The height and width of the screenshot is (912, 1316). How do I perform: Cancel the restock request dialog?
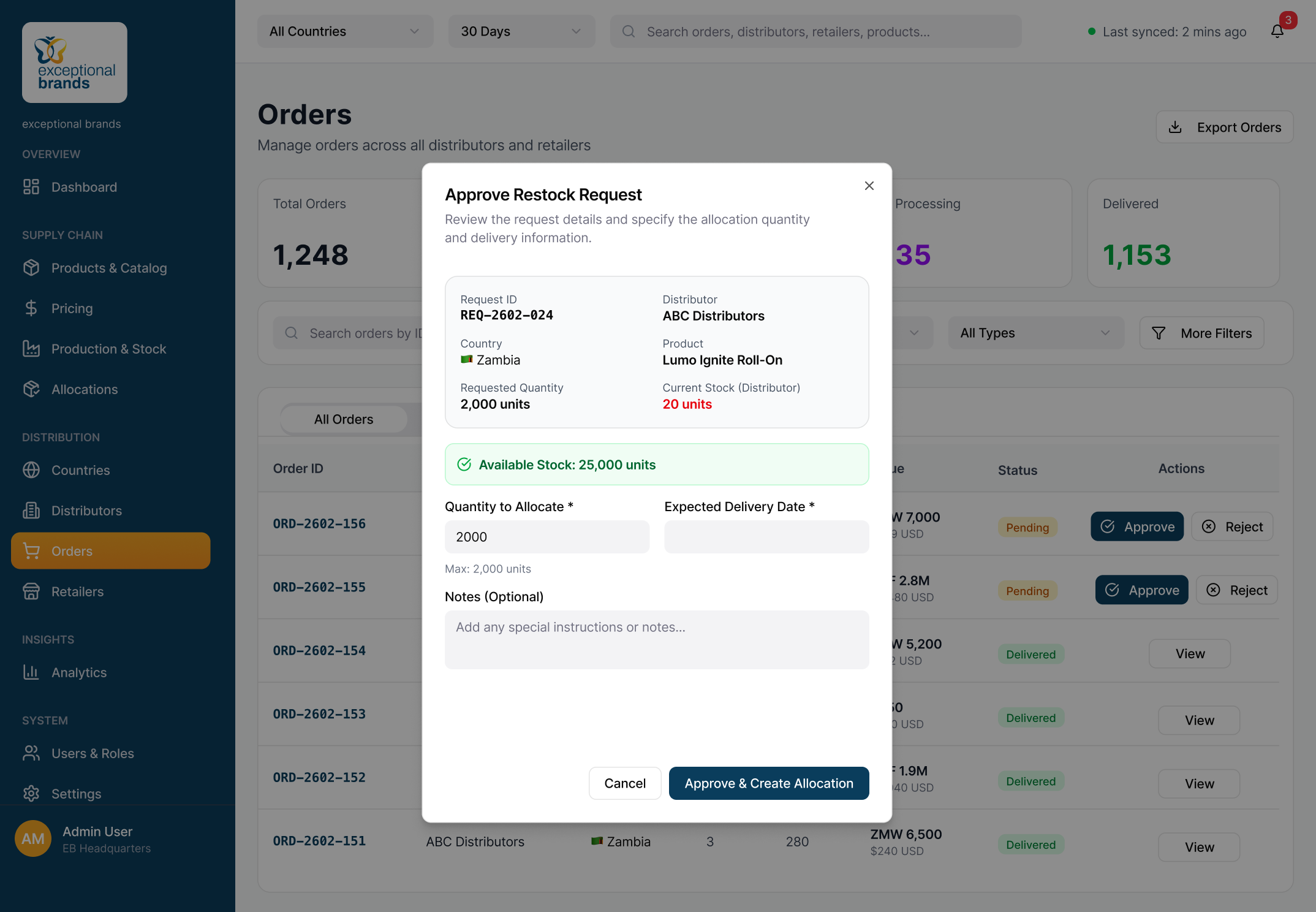pos(625,783)
